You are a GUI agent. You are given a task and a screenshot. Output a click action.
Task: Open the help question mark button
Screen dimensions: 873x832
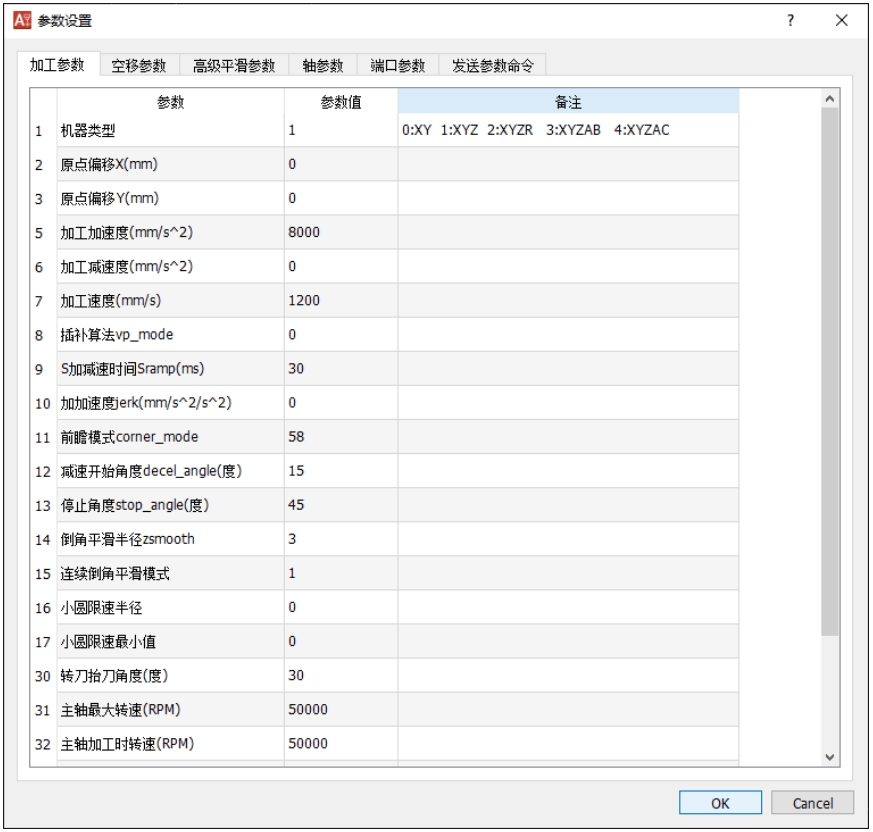click(x=790, y=21)
